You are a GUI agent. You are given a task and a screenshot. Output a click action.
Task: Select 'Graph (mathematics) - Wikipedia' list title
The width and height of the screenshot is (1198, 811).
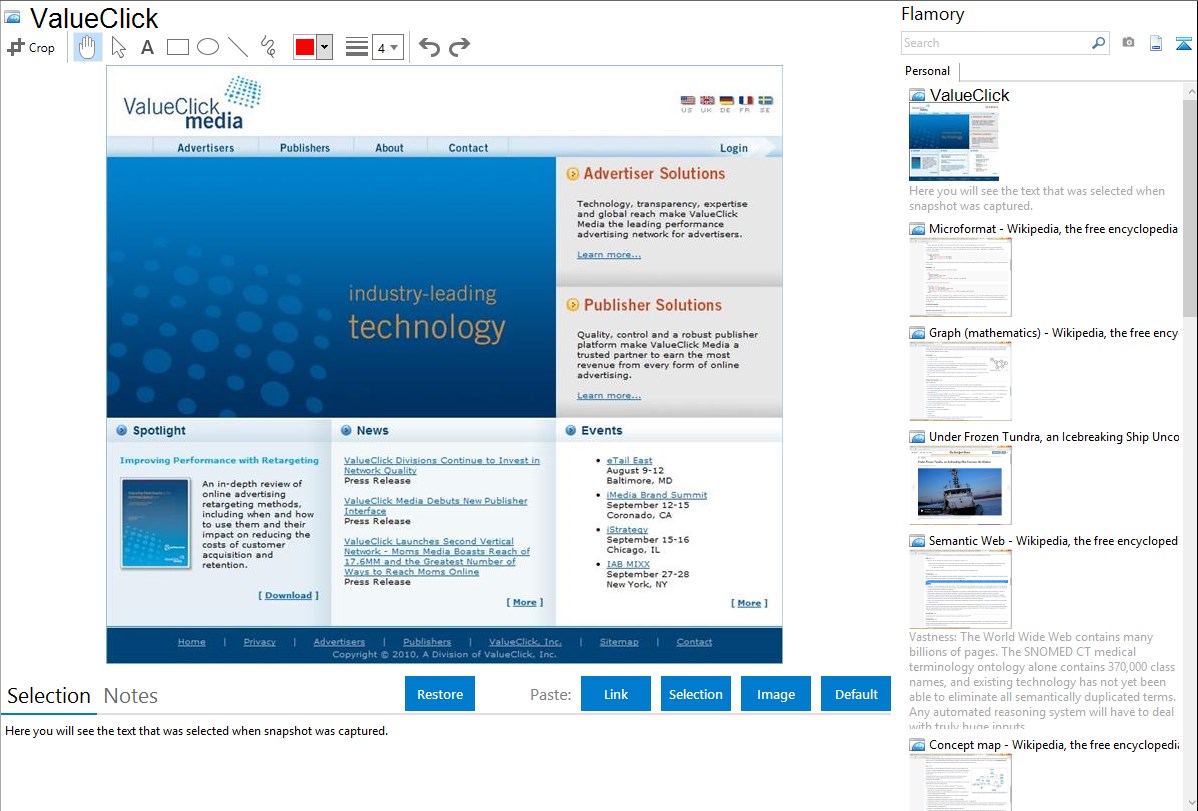1053,333
